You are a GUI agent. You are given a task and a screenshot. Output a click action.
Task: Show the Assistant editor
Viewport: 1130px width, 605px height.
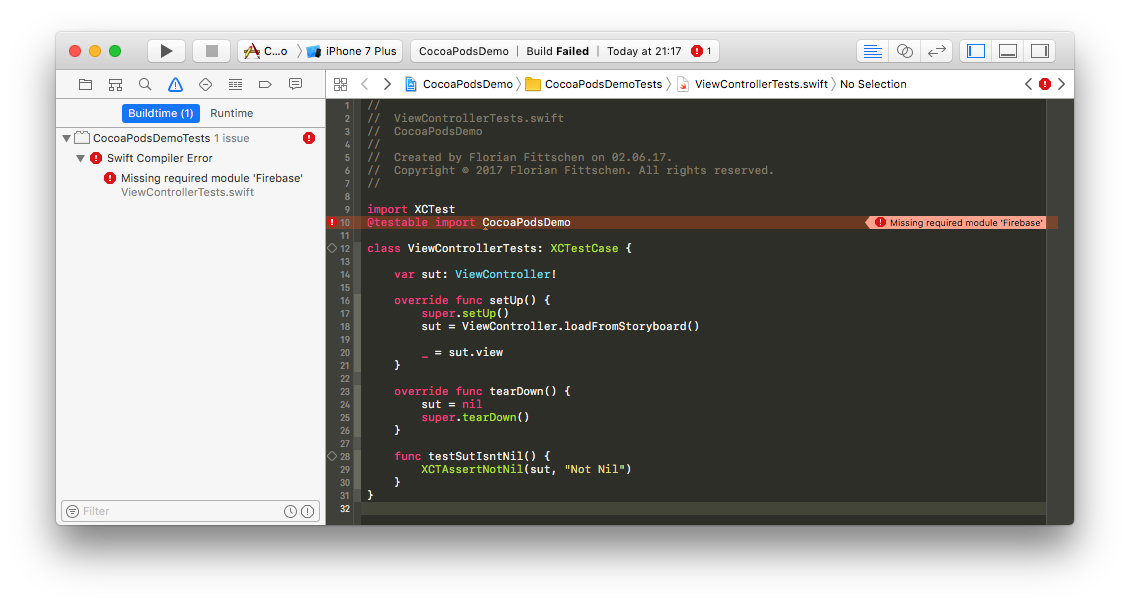point(904,51)
